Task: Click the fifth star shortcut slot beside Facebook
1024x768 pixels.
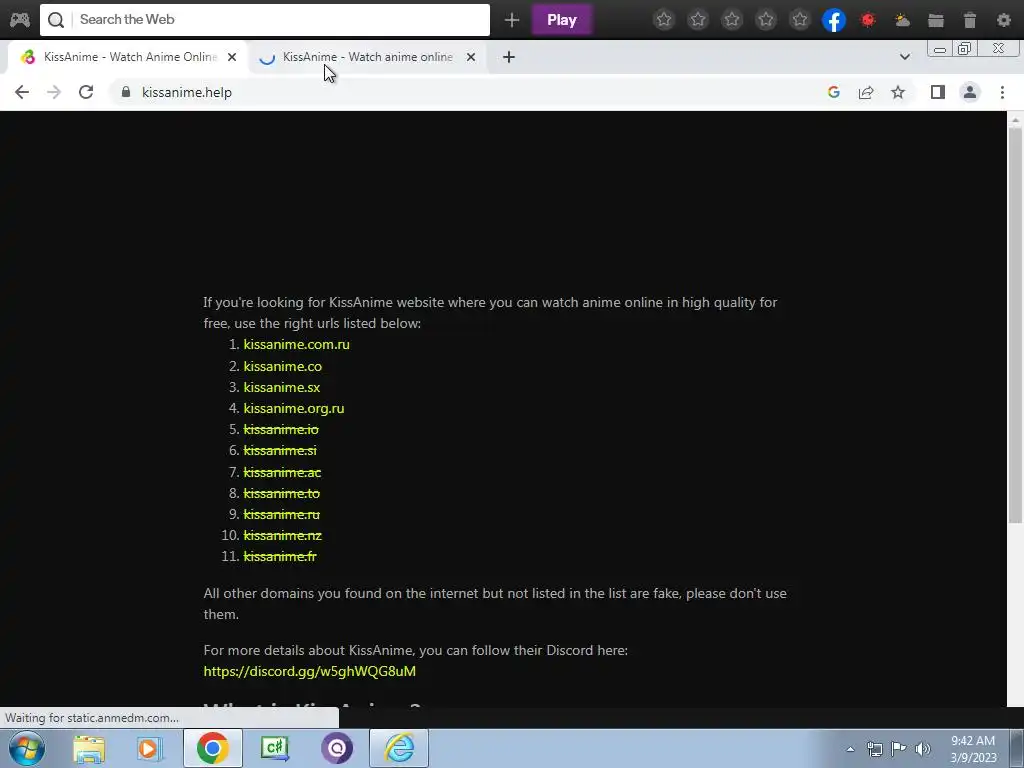Action: 800,20
